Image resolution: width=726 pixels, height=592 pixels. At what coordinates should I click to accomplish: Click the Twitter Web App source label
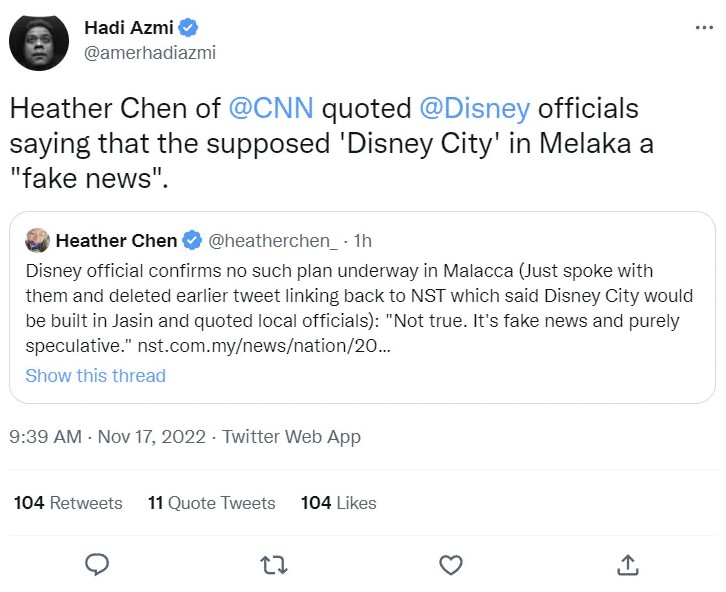(x=291, y=437)
